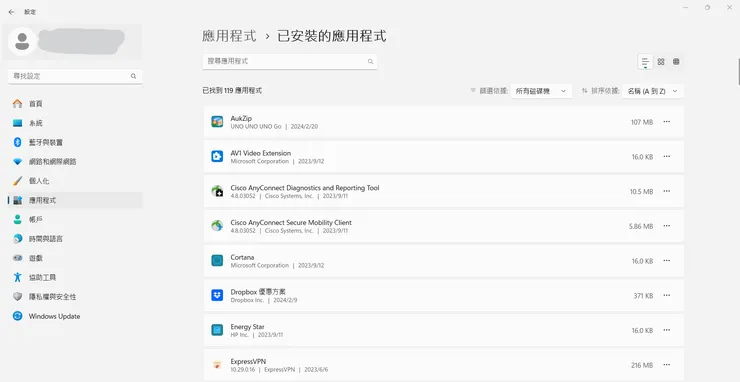Select the Cortana app name

242,257
